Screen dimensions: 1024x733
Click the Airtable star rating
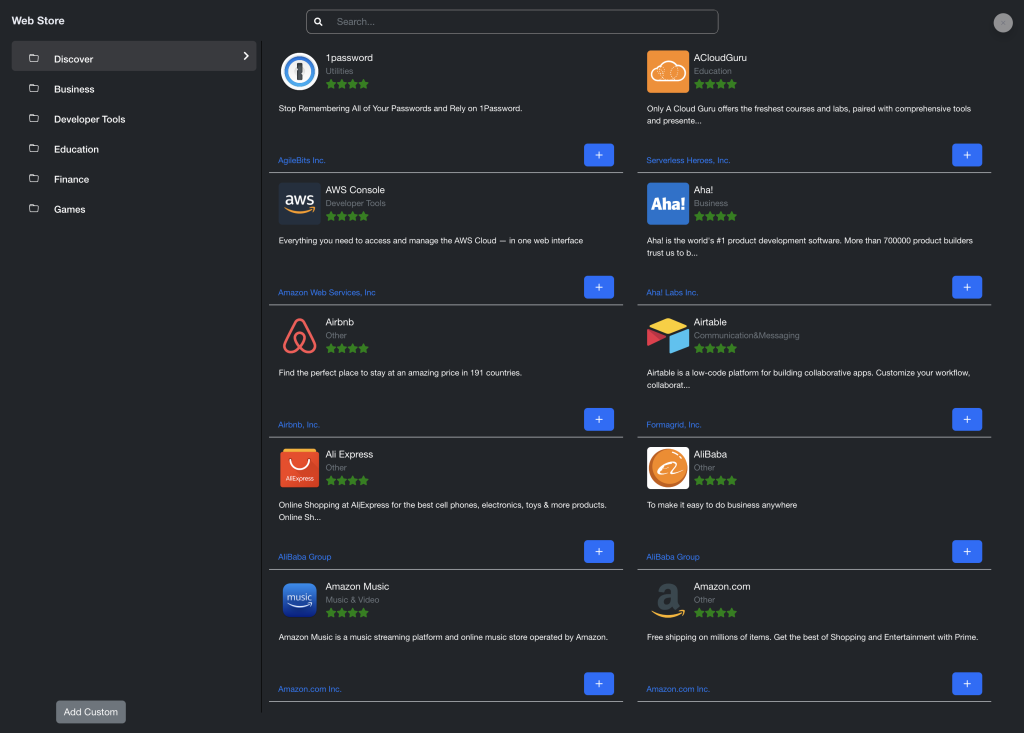[715, 349]
